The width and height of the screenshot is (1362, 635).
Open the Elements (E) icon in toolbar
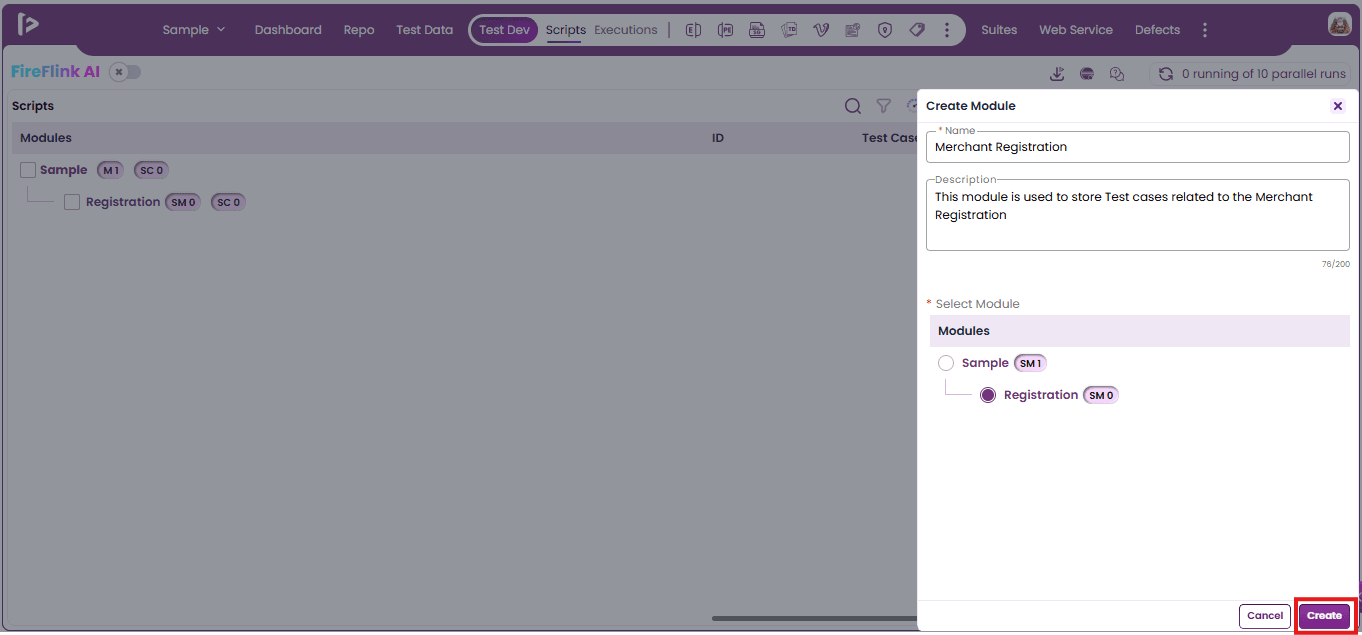coord(693,30)
